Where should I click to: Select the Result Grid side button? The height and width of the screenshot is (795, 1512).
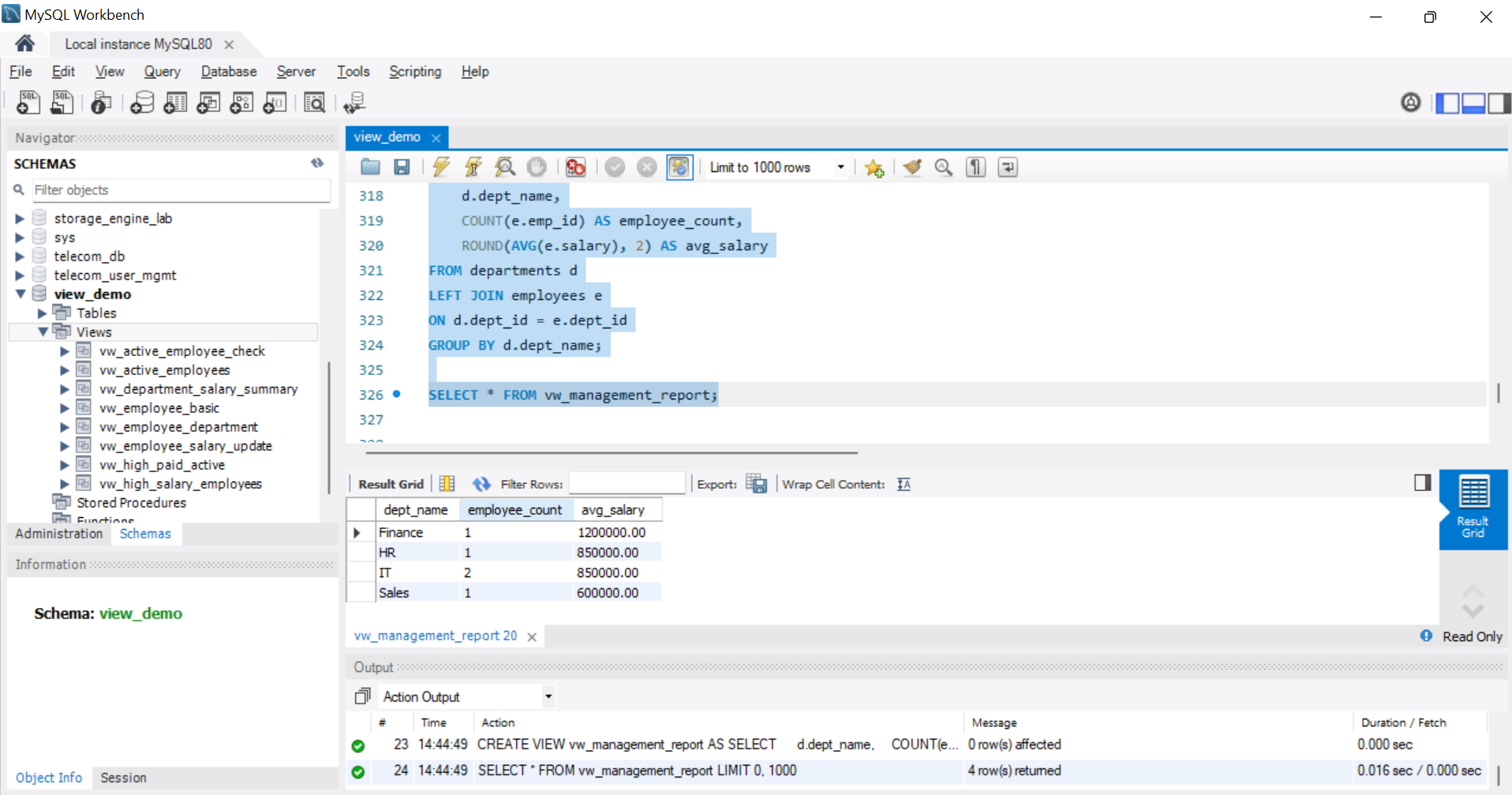(x=1473, y=509)
